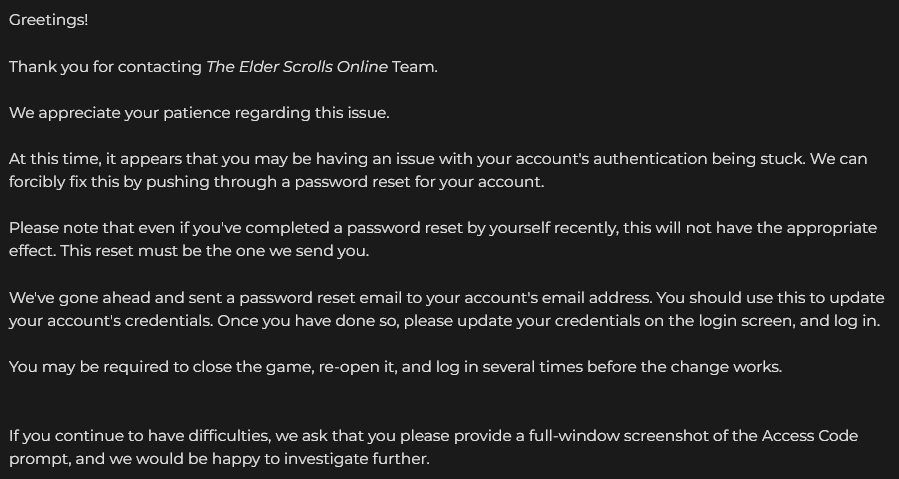The image size is (899, 479).
Task: Click the words "authentication being stuck"
Action: coord(698,159)
